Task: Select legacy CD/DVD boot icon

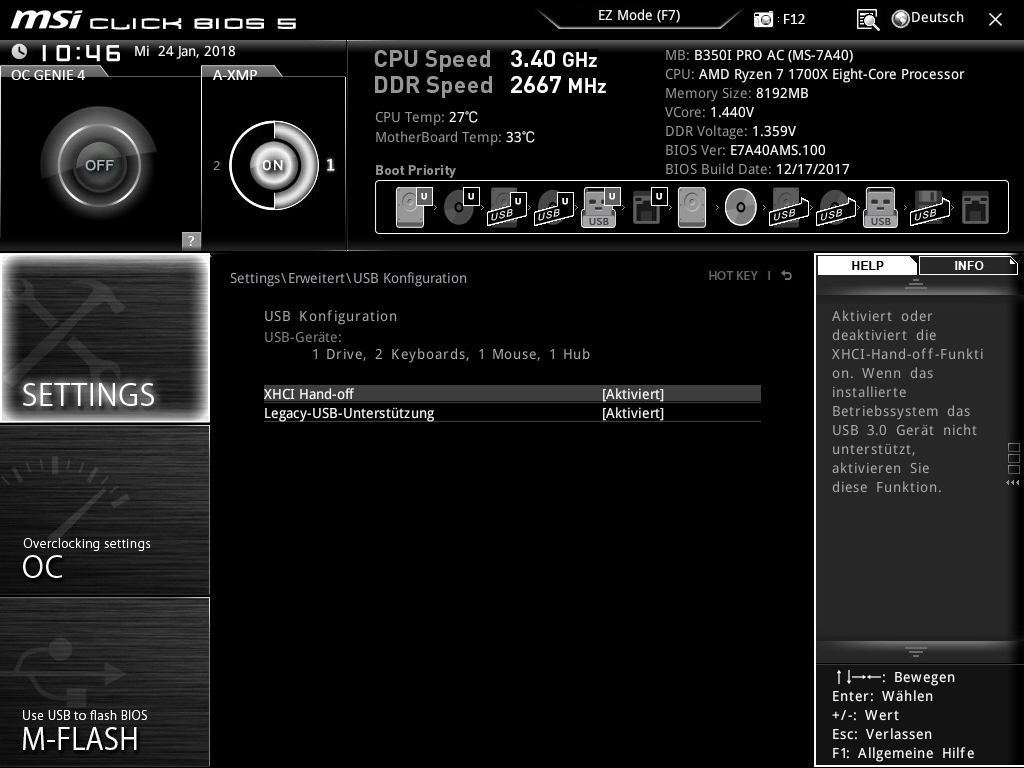Action: (x=741, y=207)
